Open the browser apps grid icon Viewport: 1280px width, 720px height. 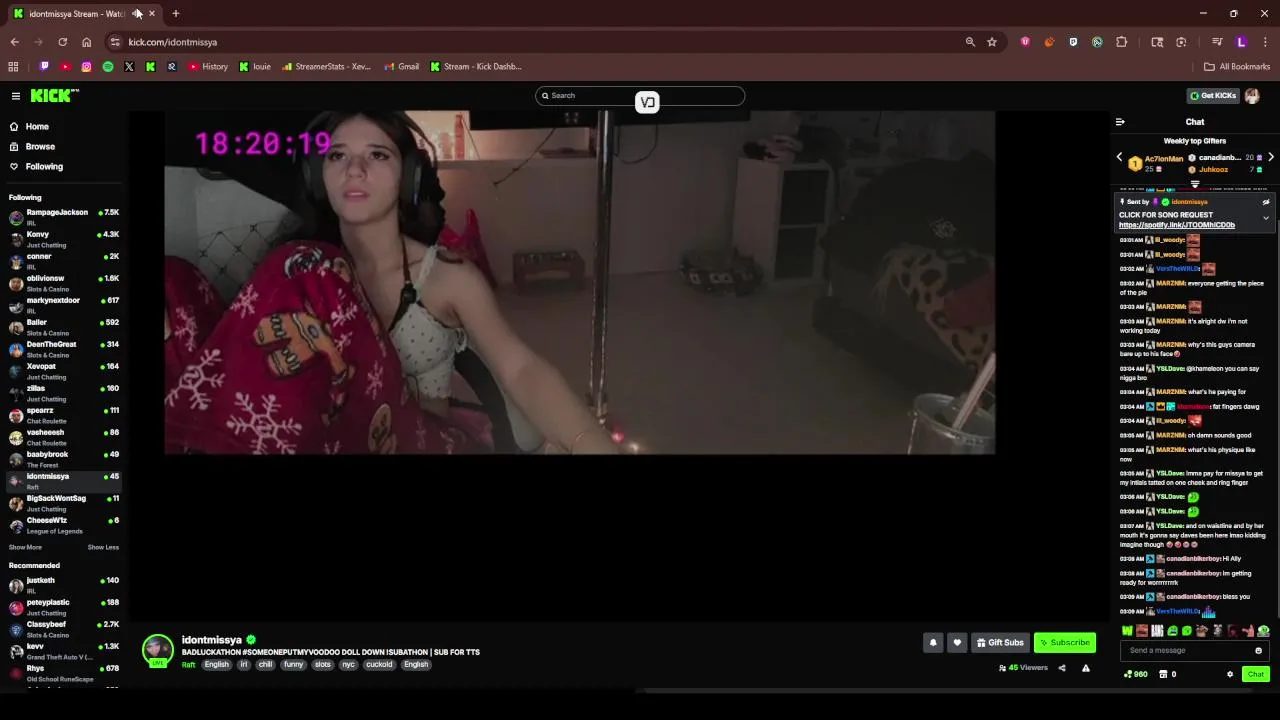[x=13, y=66]
